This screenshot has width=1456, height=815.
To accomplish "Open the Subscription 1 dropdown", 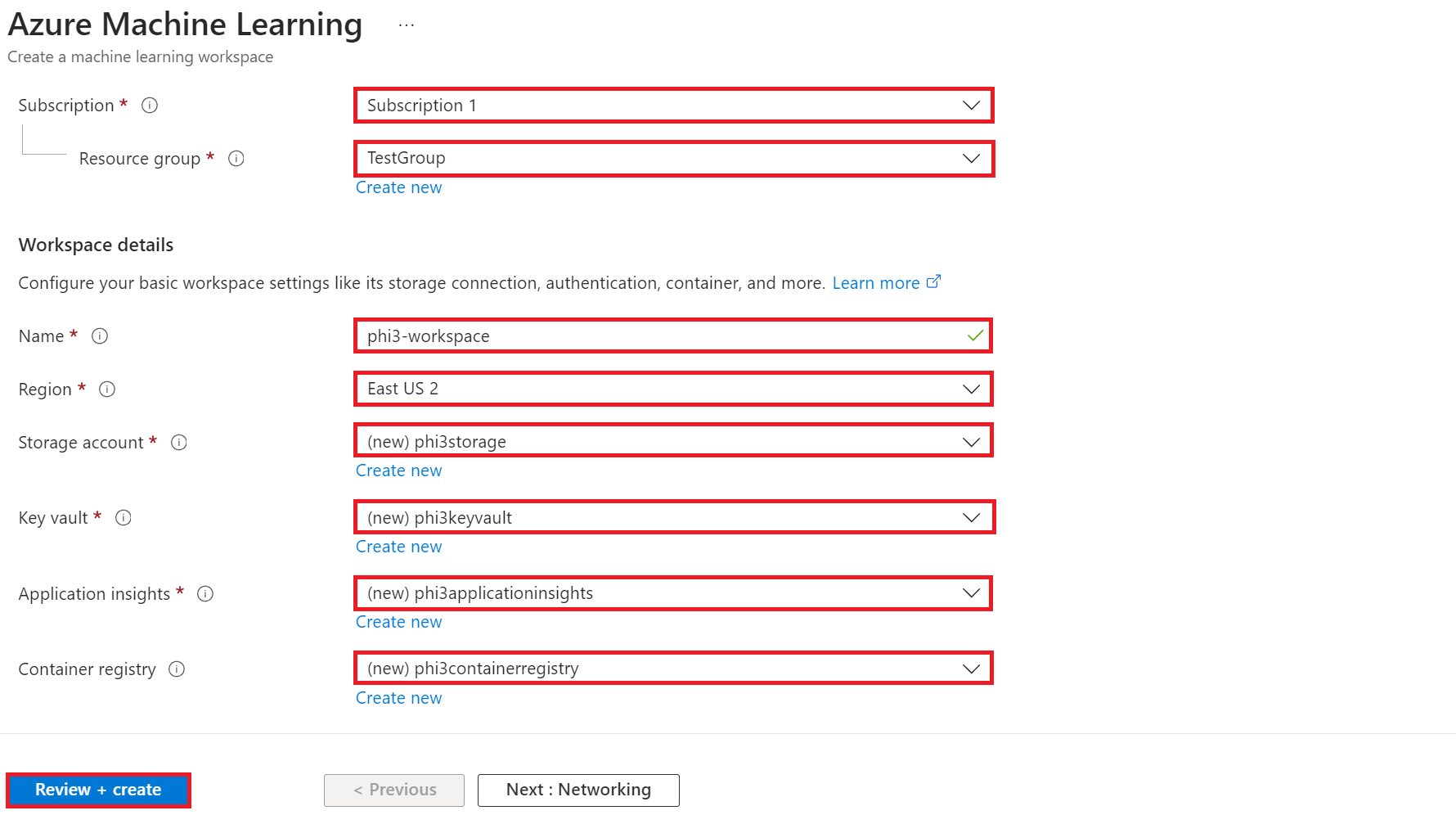I will pos(674,106).
